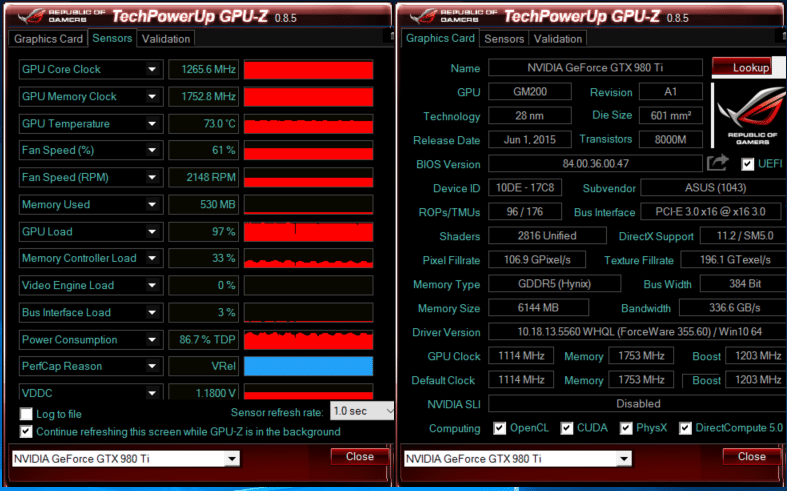Open the GPU Temperature sensor dropdown
Image resolution: width=787 pixels, height=491 pixels.
[x=152, y=124]
